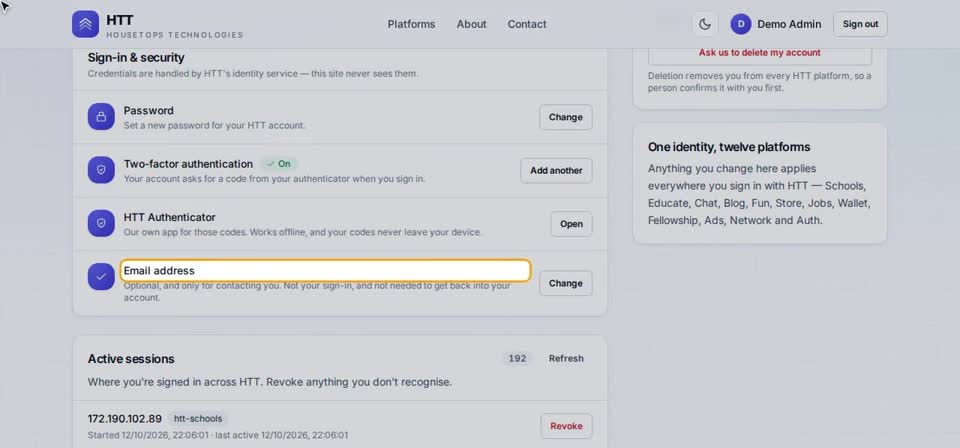Click the HTT chevron logo icon
The height and width of the screenshot is (448, 960).
click(85, 24)
